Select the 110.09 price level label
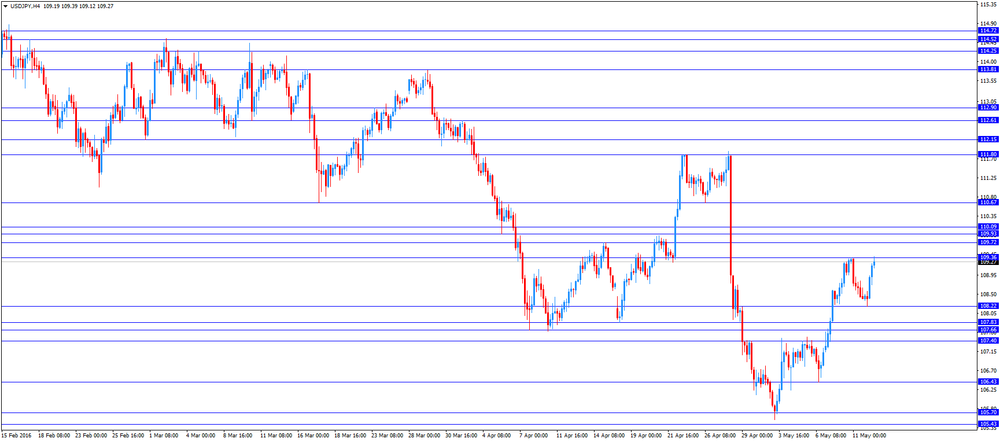Image resolution: width=1000 pixels, height=442 pixels. [987, 226]
